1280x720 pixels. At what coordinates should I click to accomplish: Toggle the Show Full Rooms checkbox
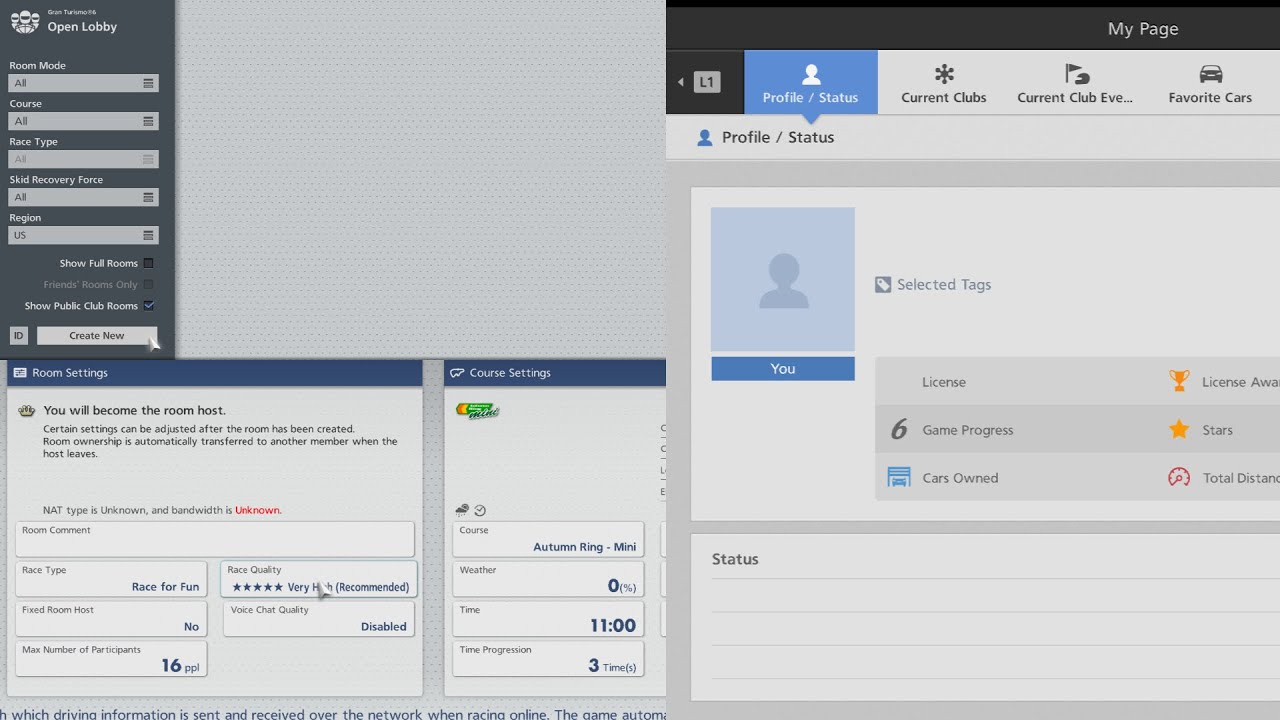click(149, 263)
